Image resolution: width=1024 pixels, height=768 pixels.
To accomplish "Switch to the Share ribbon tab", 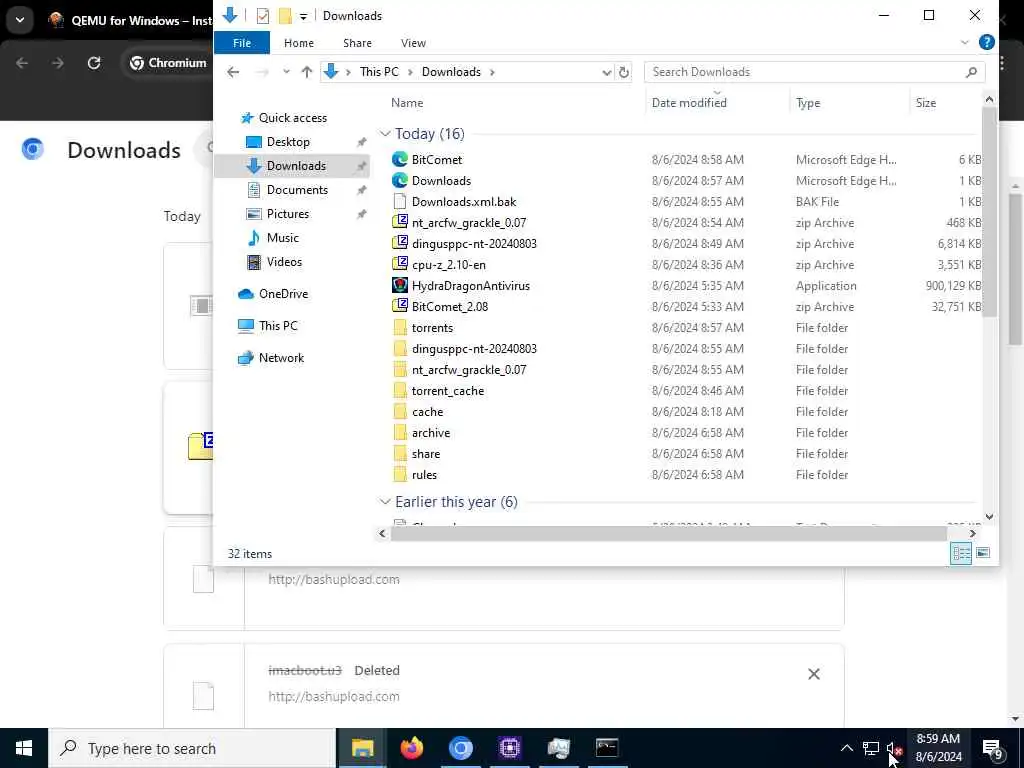I will [357, 42].
